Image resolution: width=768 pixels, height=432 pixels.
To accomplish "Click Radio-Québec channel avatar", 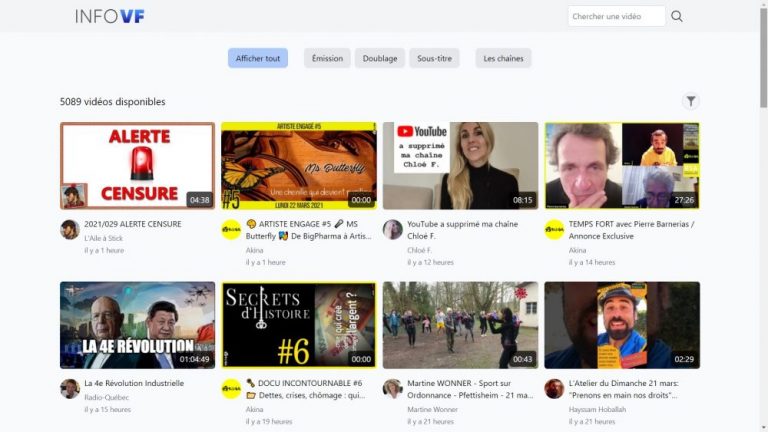I will tap(70, 389).
